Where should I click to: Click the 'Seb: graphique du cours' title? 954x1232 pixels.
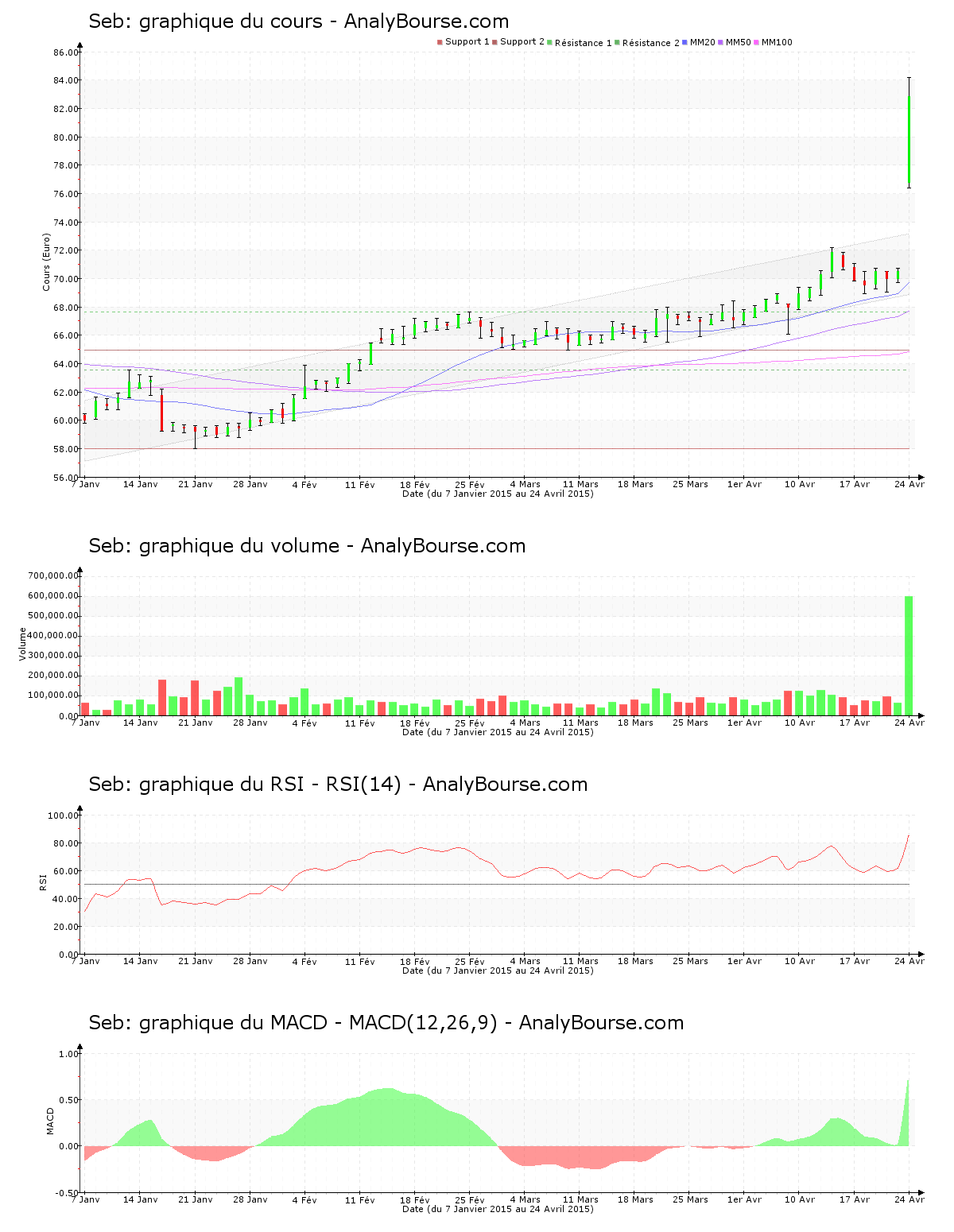click(x=206, y=22)
